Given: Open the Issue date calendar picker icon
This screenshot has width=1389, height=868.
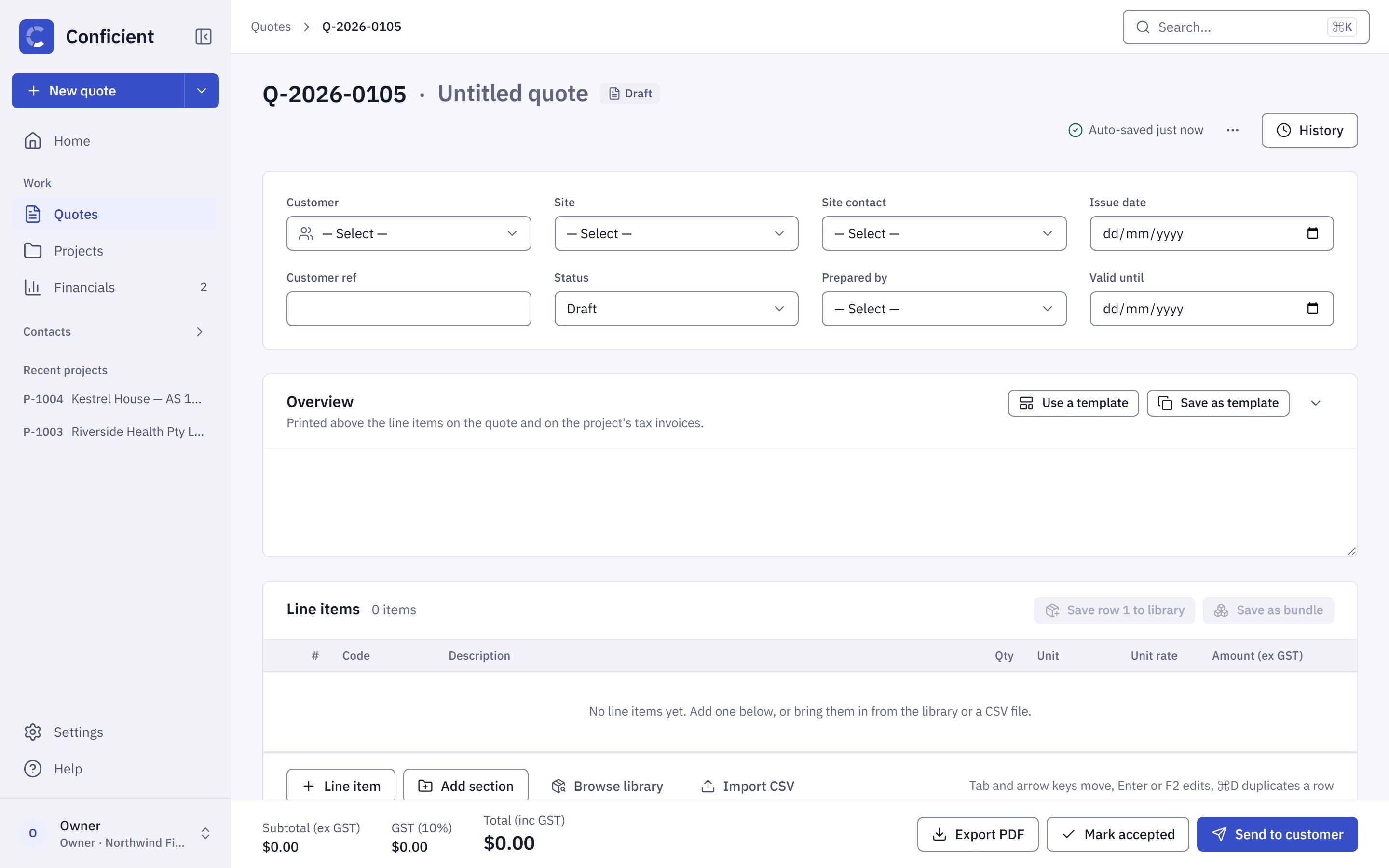Looking at the screenshot, I should pyautogui.click(x=1312, y=233).
